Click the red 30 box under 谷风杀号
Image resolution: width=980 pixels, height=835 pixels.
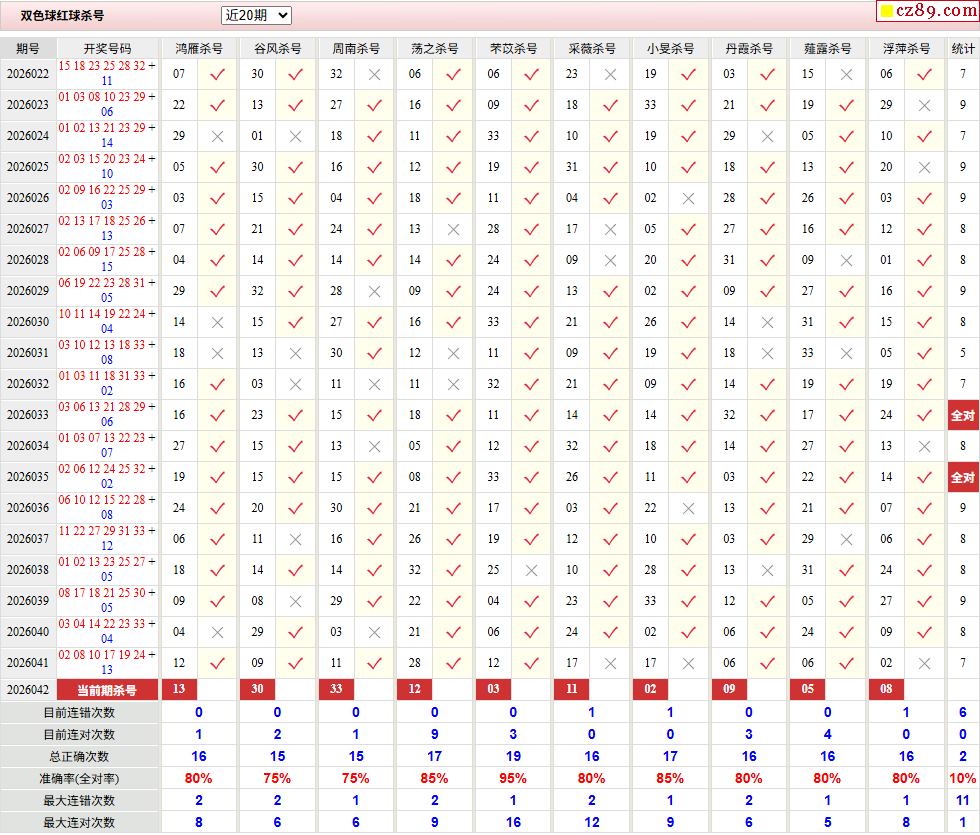(x=258, y=690)
